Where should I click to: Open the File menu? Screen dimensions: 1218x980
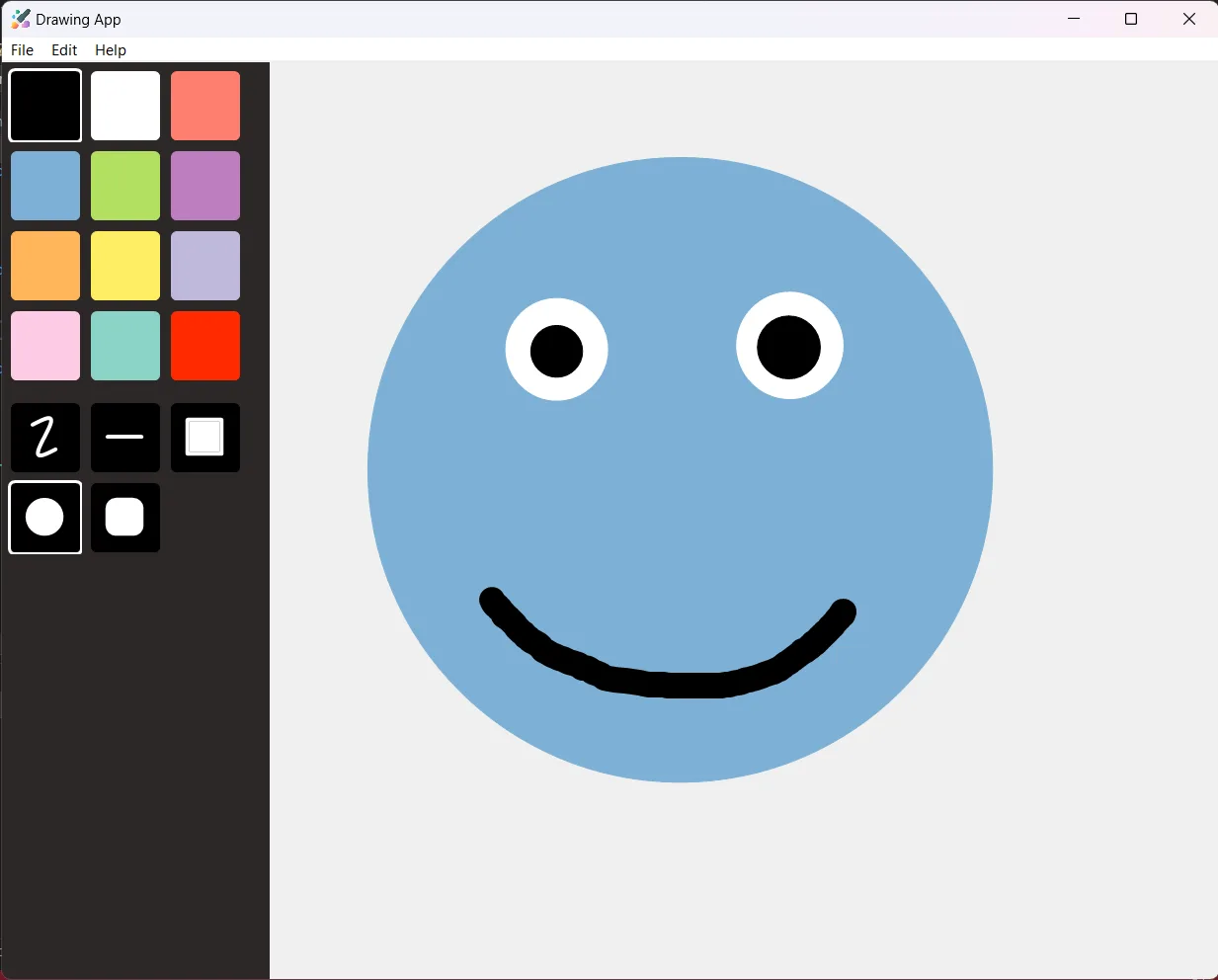pyautogui.click(x=22, y=49)
